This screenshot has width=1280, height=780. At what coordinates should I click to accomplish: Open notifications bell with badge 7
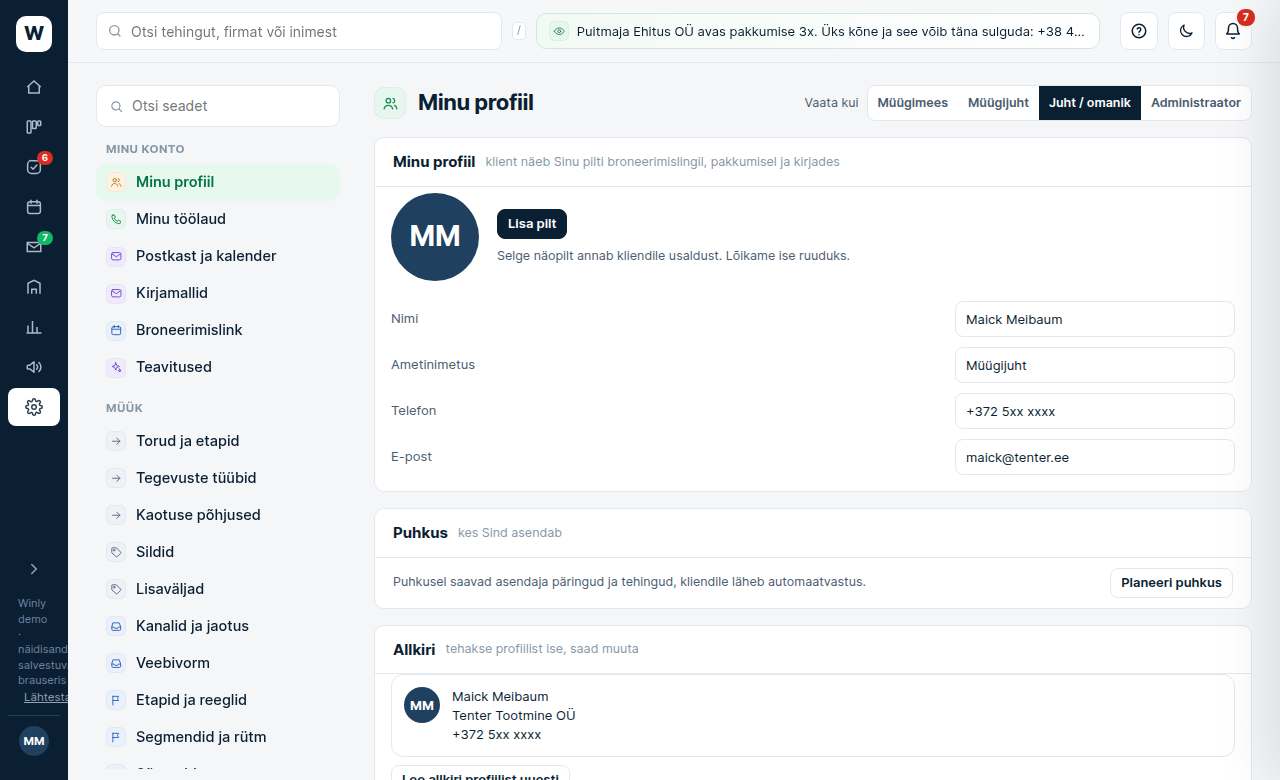[x=1233, y=31]
